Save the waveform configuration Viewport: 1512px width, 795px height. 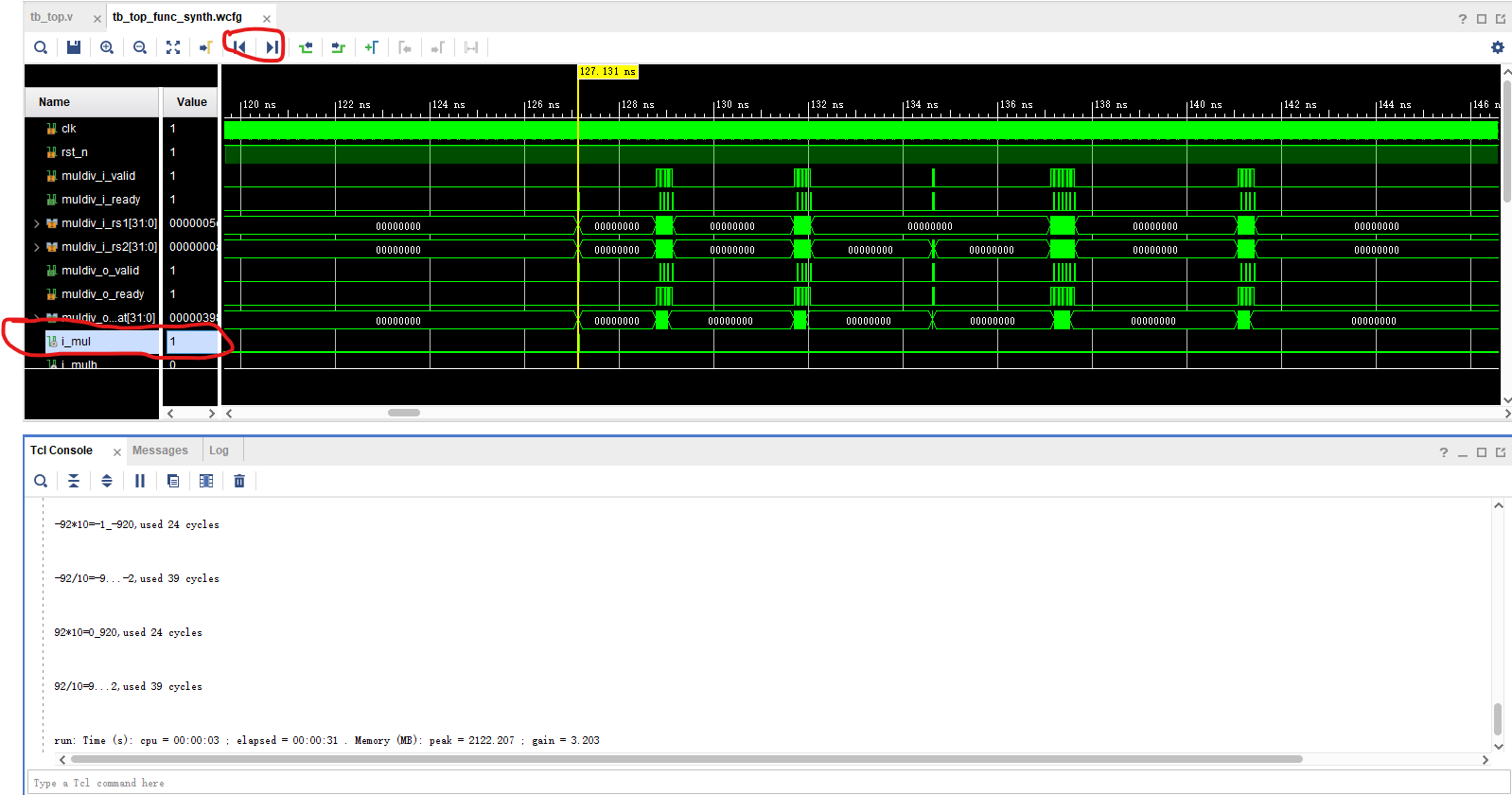[74, 47]
